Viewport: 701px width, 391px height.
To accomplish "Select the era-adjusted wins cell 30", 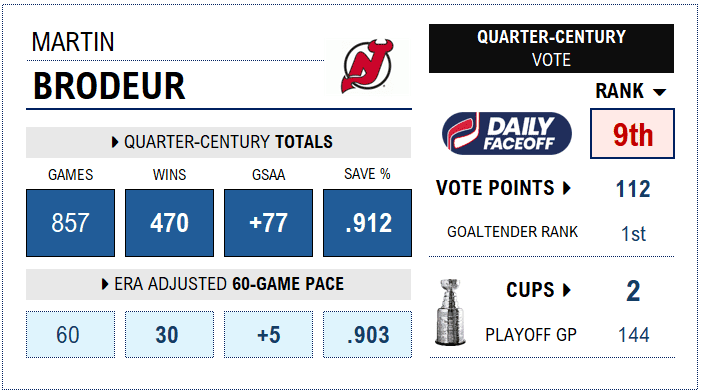I will (x=169, y=334).
